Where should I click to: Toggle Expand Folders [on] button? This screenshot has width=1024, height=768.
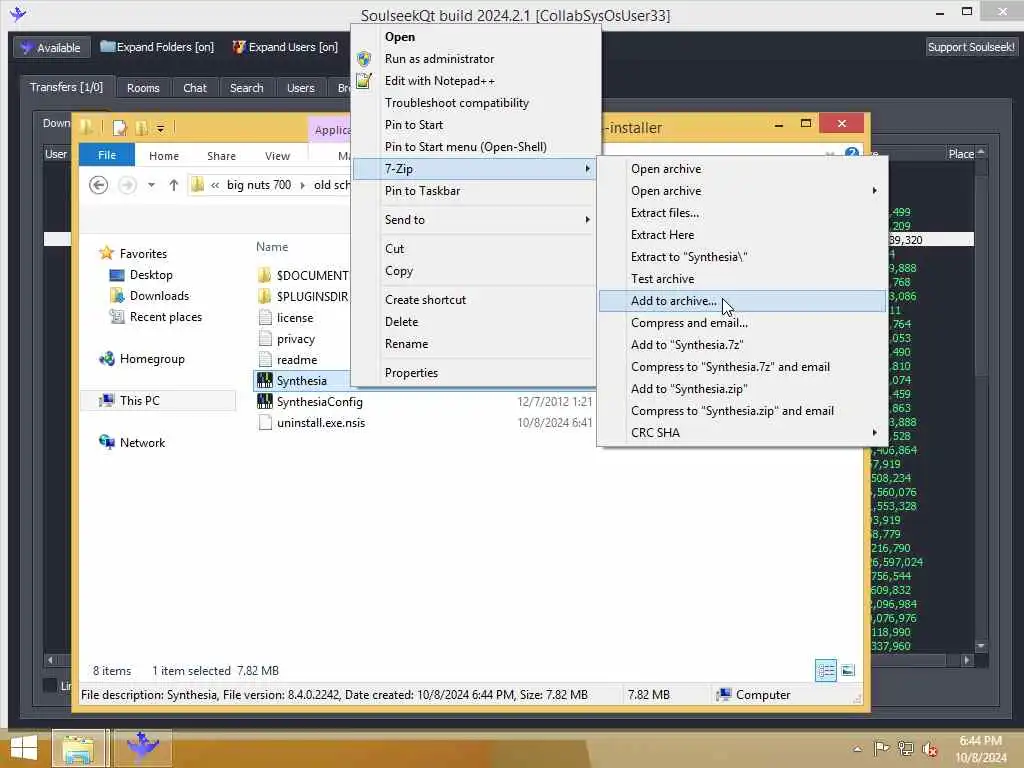157,47
